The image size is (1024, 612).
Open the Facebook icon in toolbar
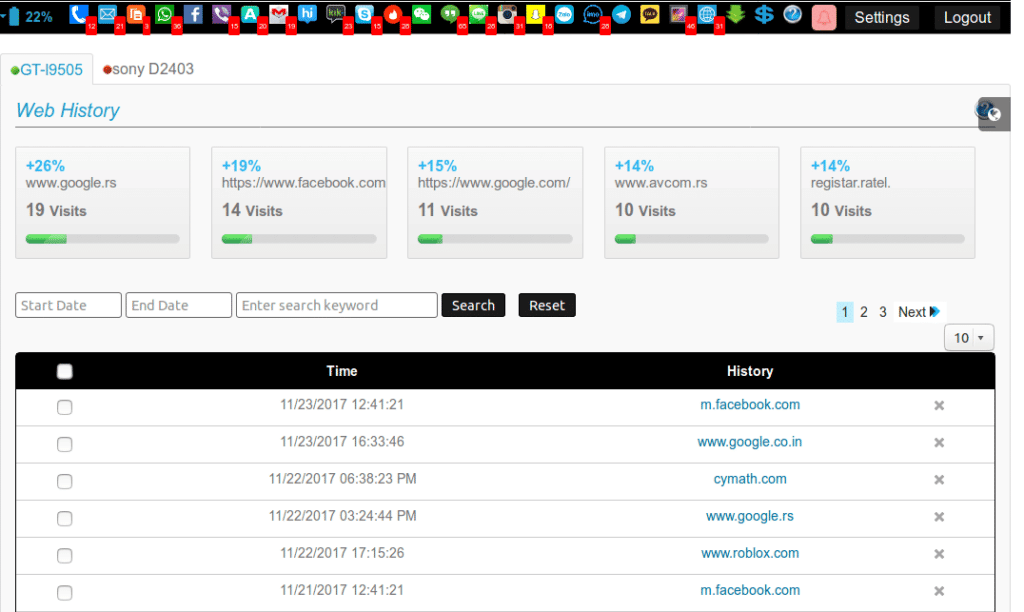coord(193,14)
